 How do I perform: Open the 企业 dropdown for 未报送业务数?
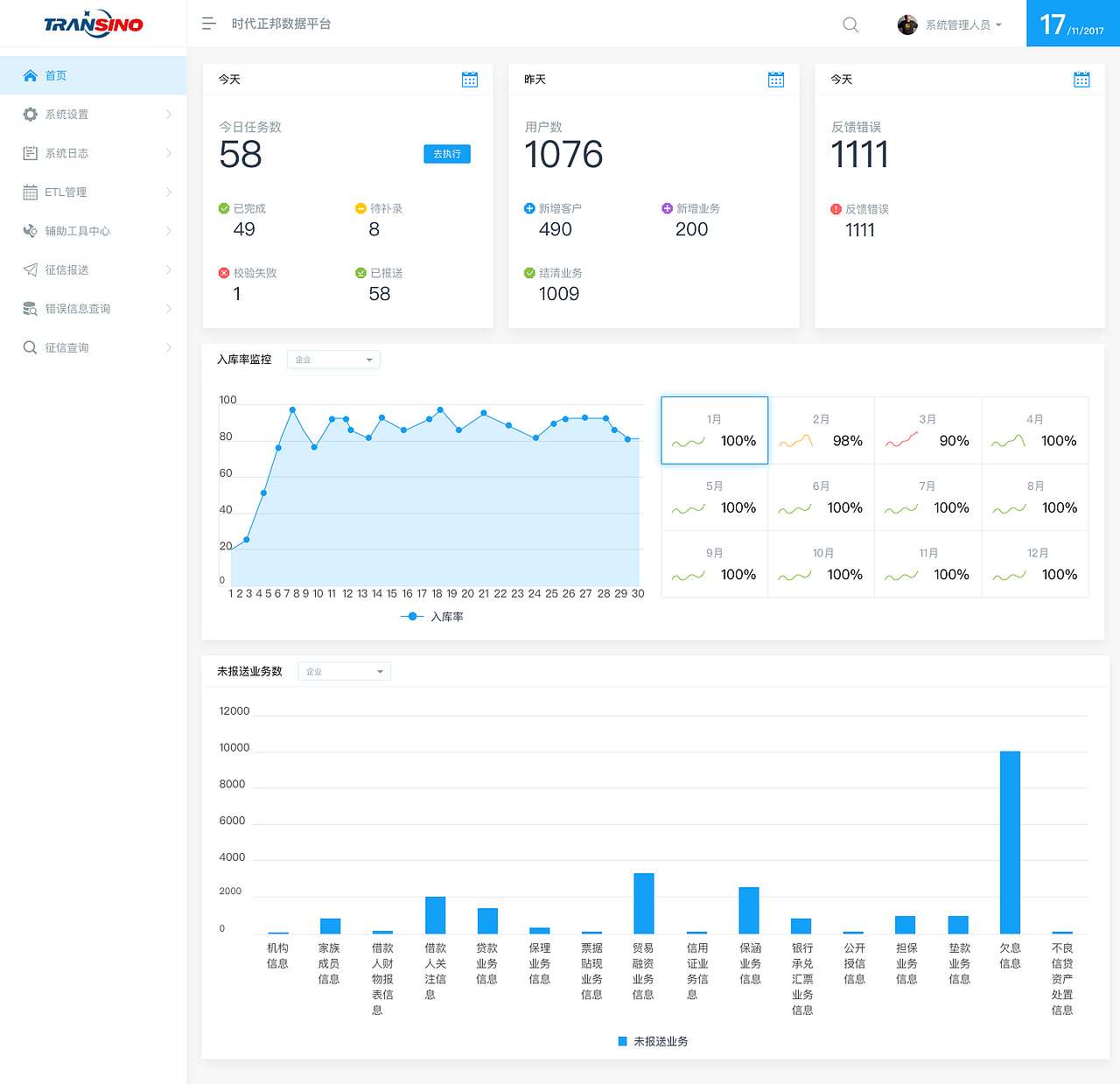point(344,671)
